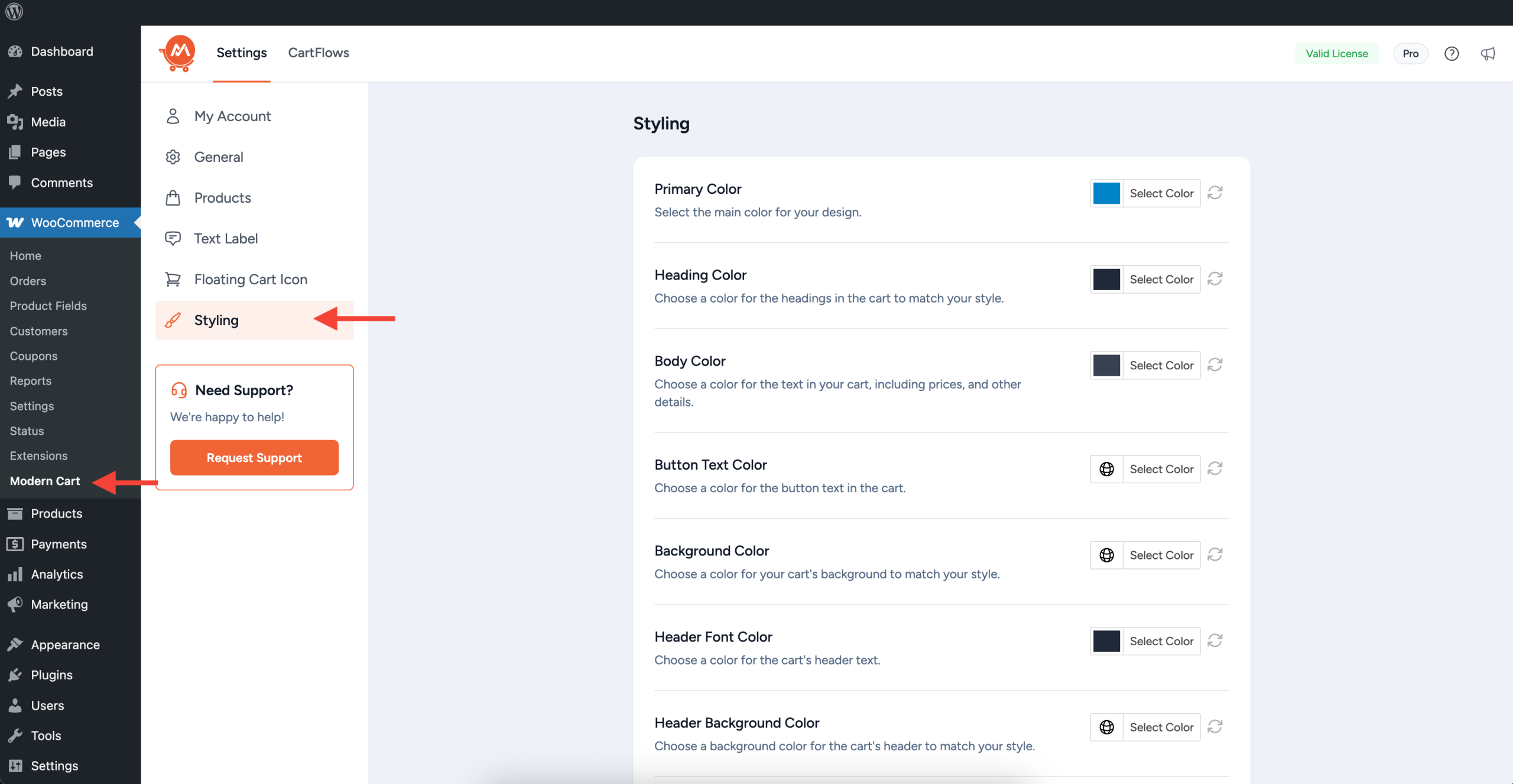This screenshot has height=784, width=1513.
Task: Click the Text Label speech icon
Action: (x=173, y=238)
